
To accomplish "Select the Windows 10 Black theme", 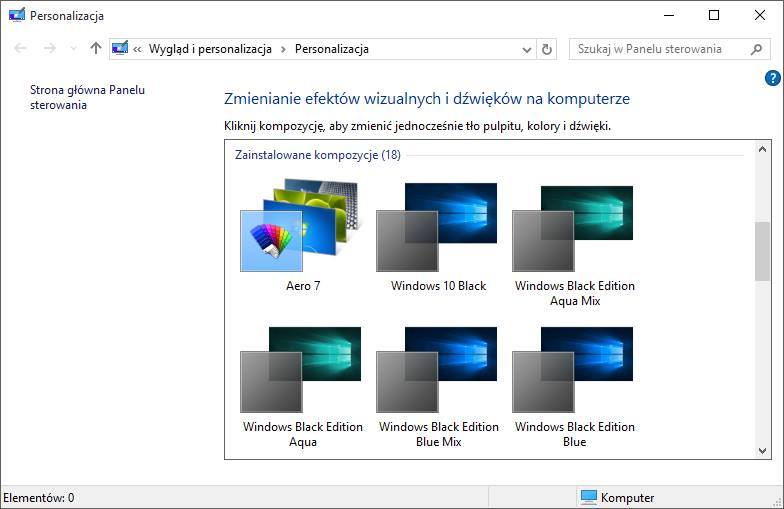I will (436, 228).
